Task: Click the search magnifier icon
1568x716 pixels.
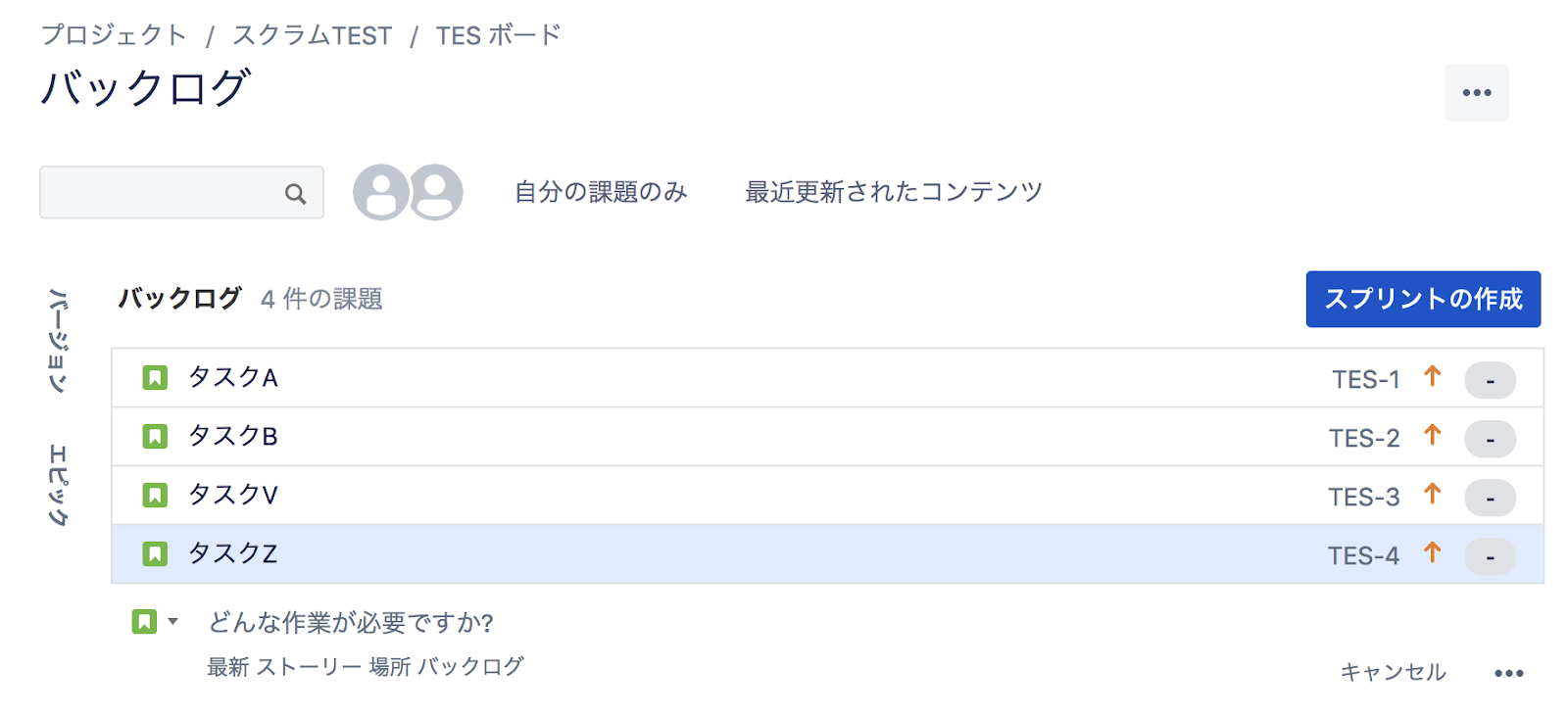Action: [295, 194]
